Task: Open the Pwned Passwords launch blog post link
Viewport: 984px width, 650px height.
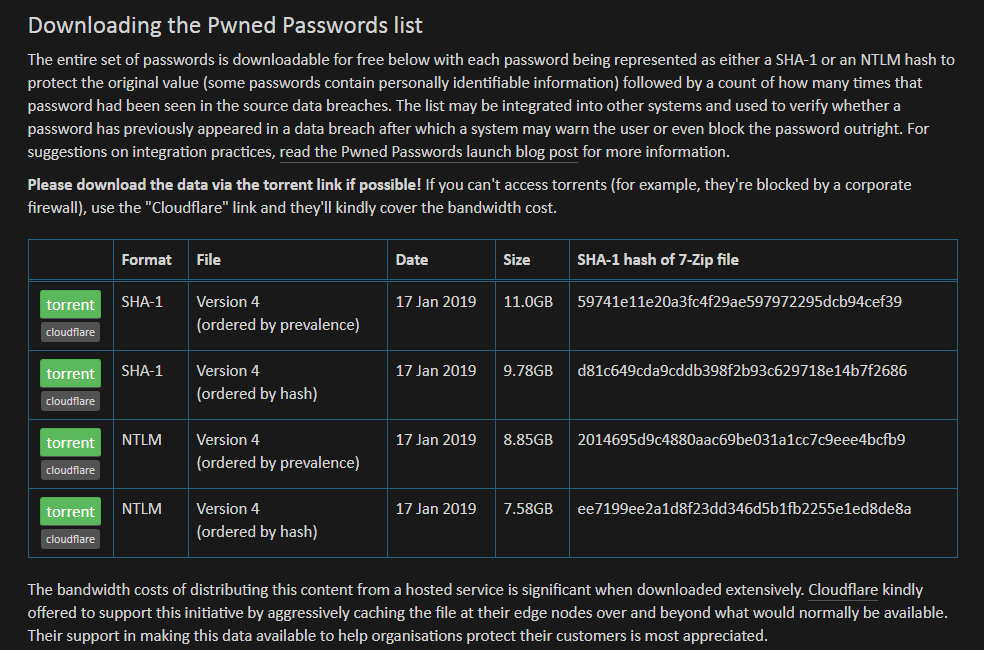Action: [x=429, y=152]
